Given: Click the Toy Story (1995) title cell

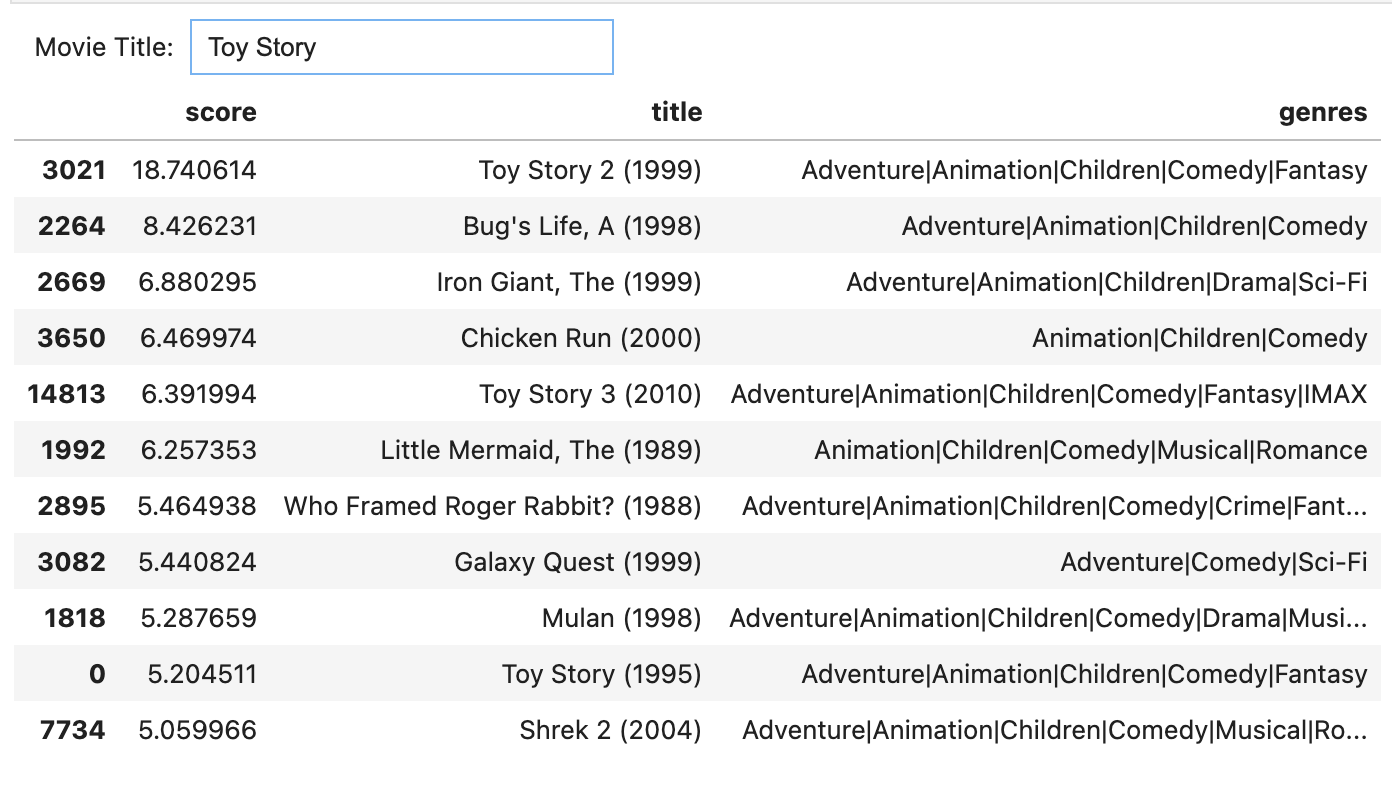Looking at the screenshot, I should pos(602,674).
